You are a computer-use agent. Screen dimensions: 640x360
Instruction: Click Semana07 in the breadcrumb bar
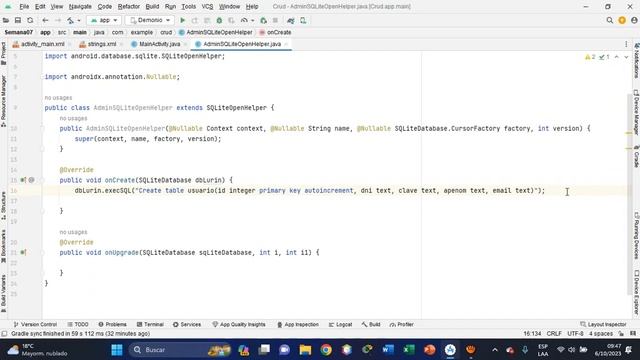18,32
